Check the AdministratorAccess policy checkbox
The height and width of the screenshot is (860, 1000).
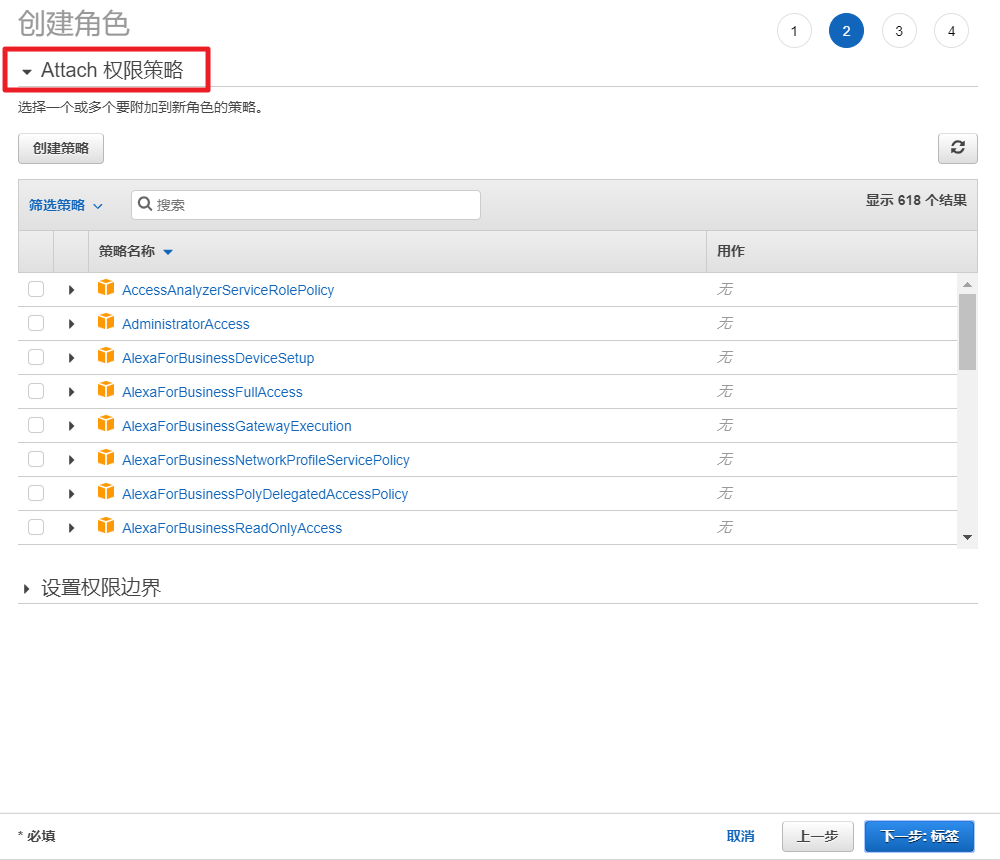[36, 323]
